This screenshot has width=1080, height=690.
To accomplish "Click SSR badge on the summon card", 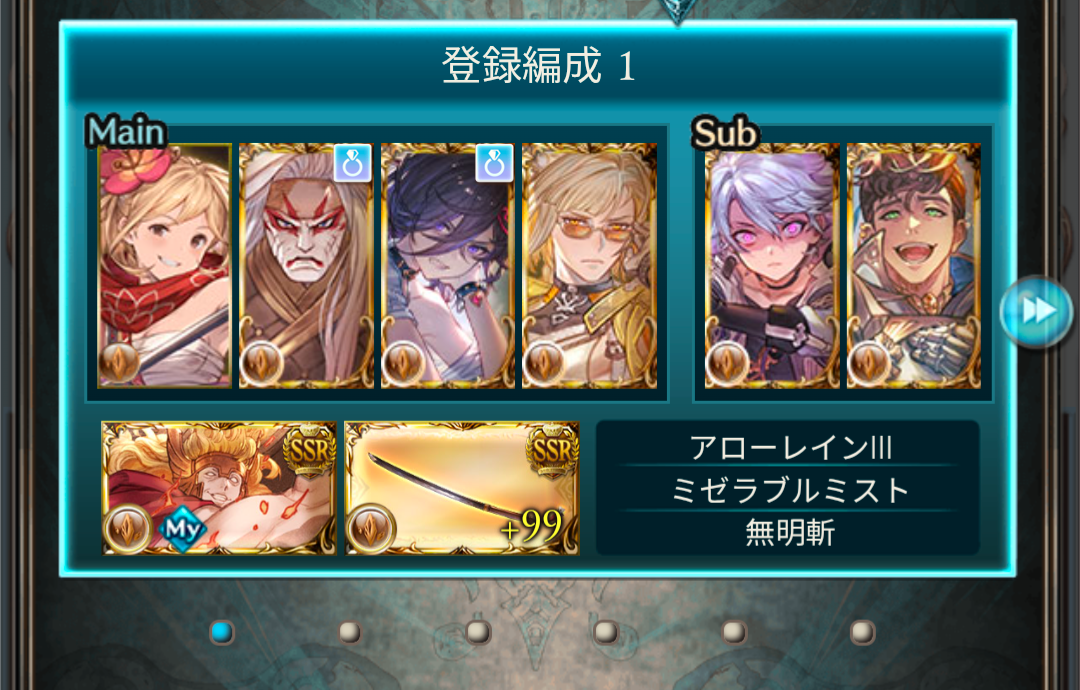I will pos(309,450).
